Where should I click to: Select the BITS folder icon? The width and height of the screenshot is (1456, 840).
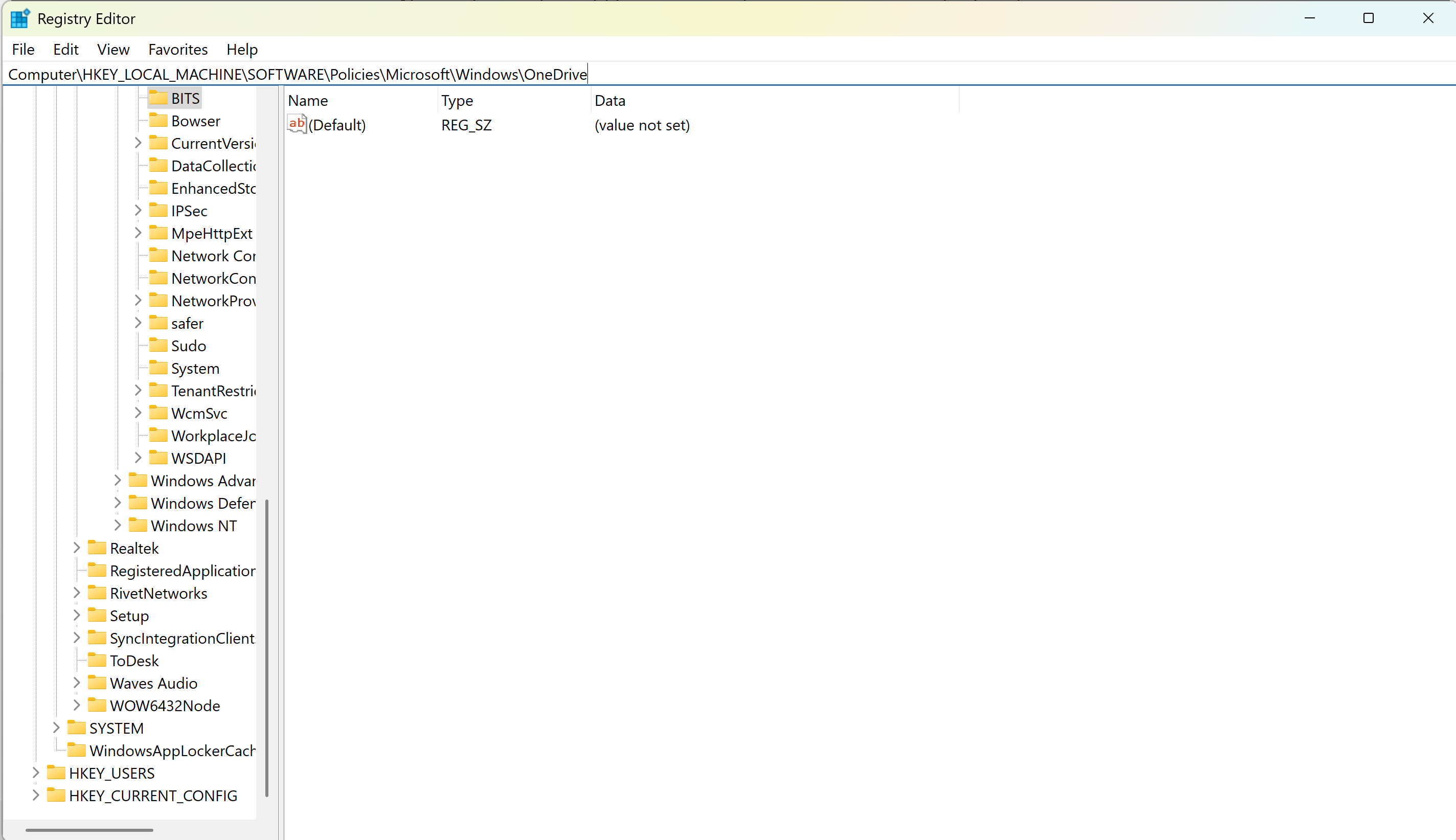tap(158, 98)
